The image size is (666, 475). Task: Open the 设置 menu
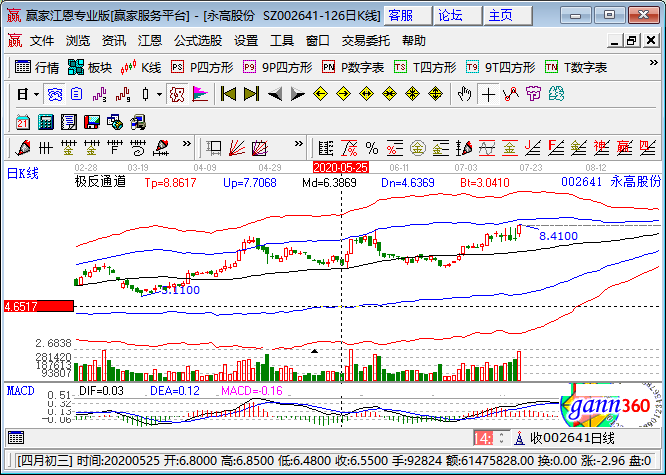pyautogui.click(x=246, y=41)
